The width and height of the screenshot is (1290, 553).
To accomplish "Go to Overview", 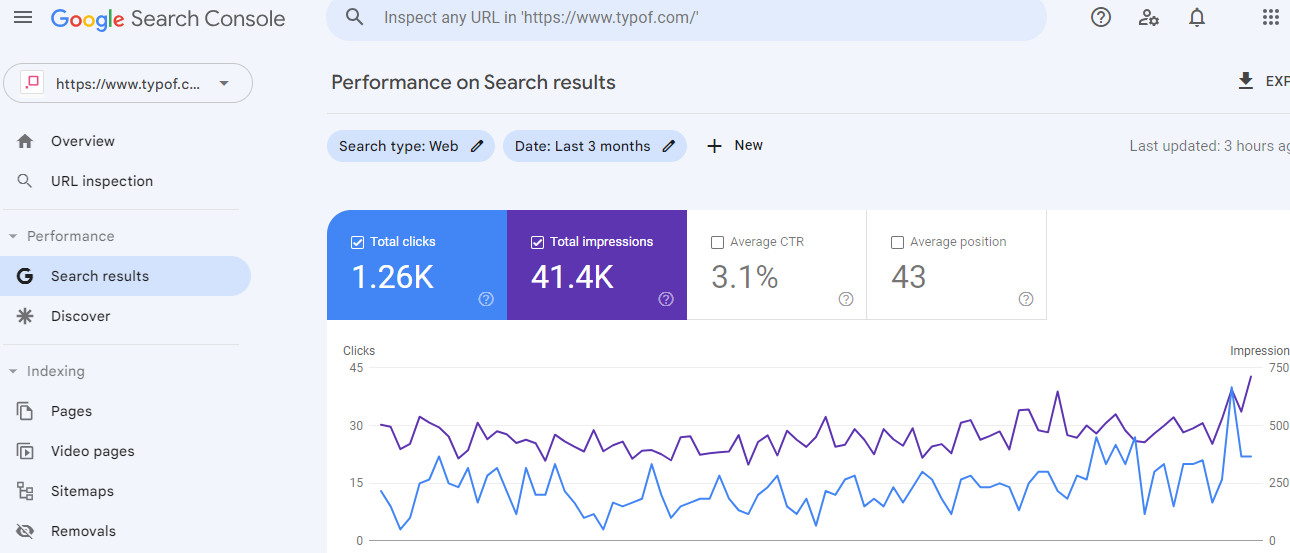I will tap(125, 141).
